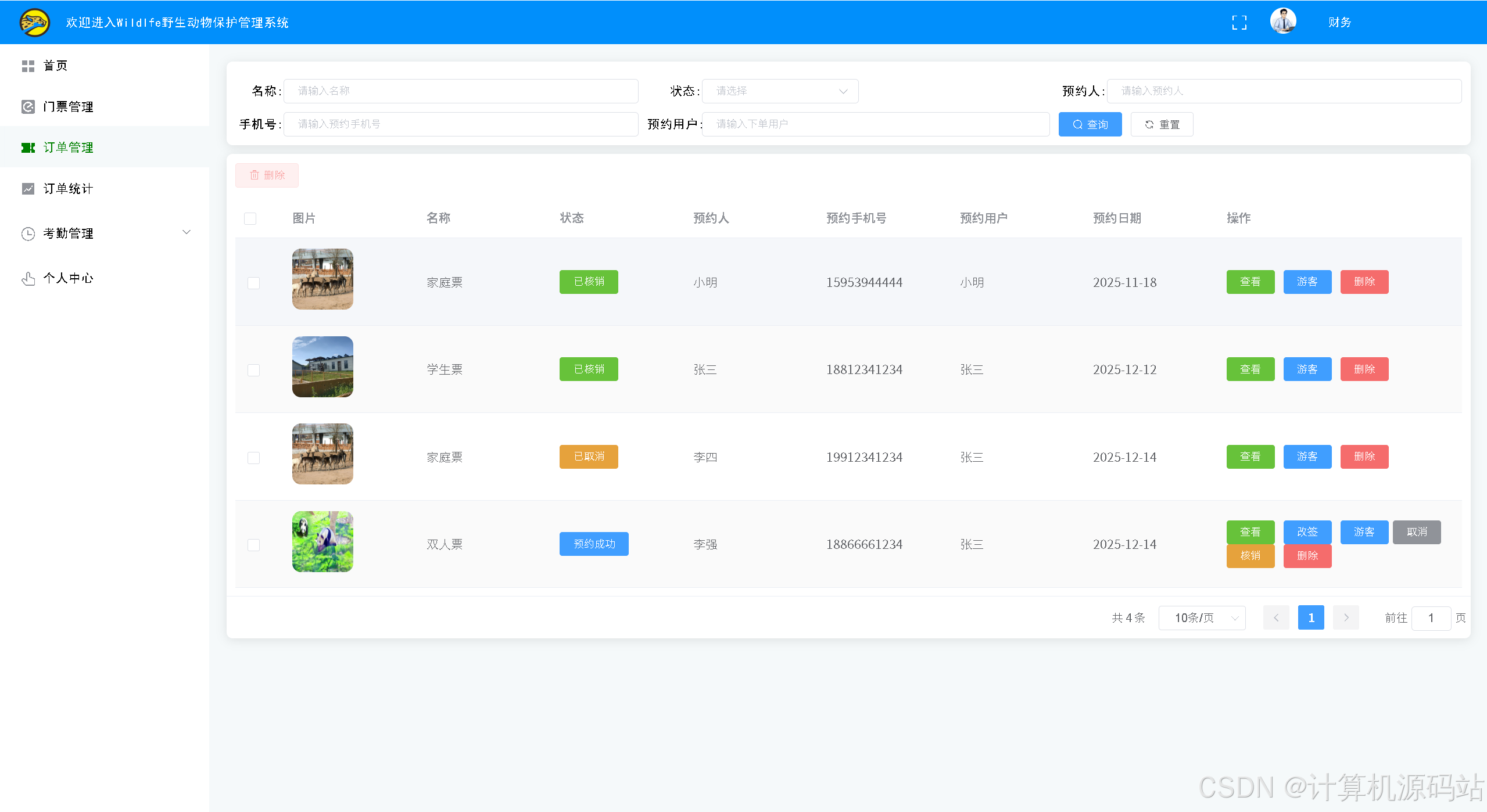1487x812 pixels.
Task: Click 改签 for the 双人票 order
Action: (1307, 532)
